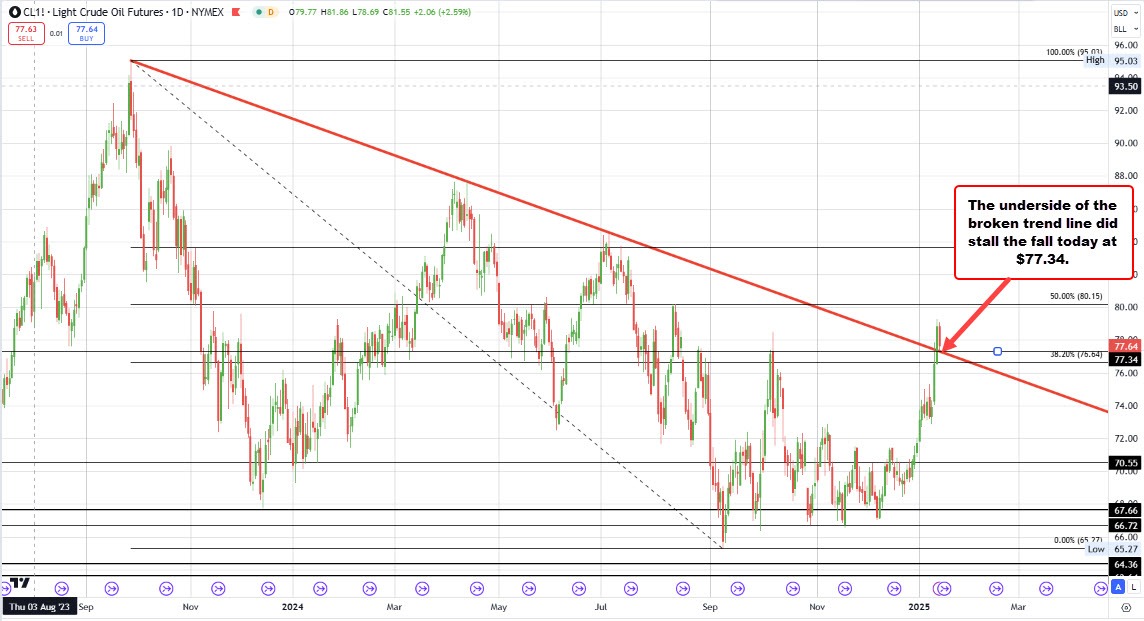The height and width of the screenshot is (621, 1144).
Task: Click the rollover icon just before second Nov label
Action: [x=793, y=588]
